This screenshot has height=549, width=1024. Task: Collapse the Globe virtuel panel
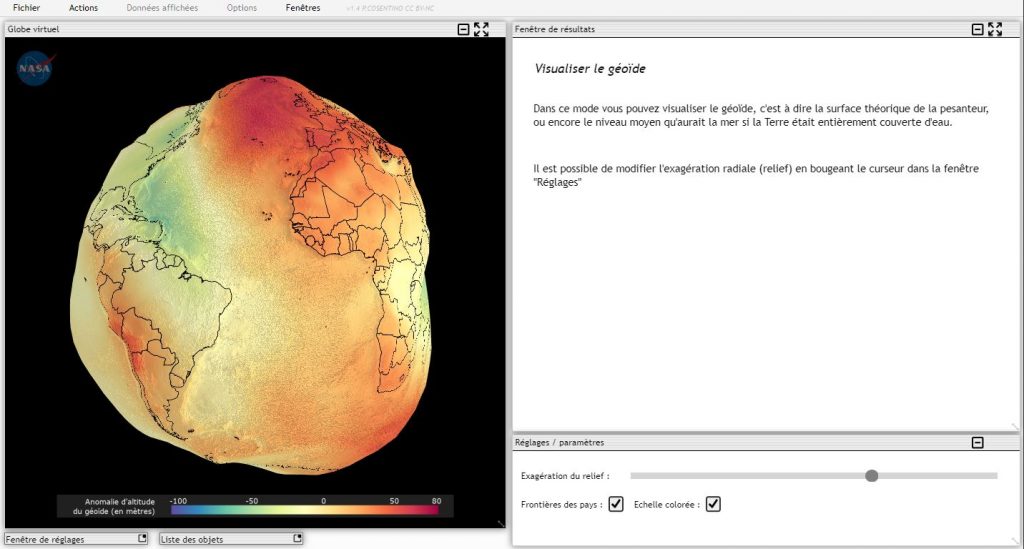(x=463, y=30)
